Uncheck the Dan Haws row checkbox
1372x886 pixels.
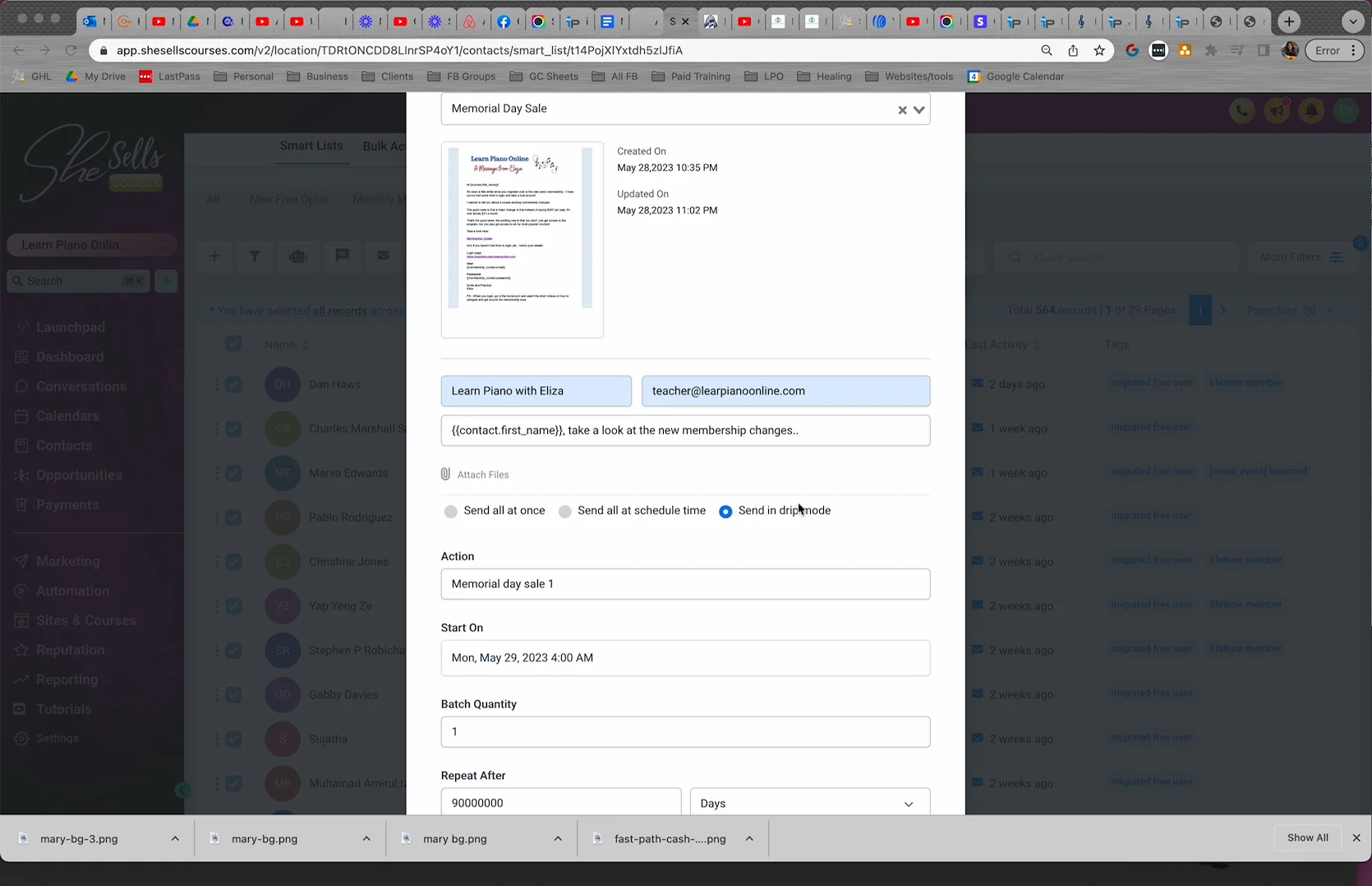pos(233,384)
